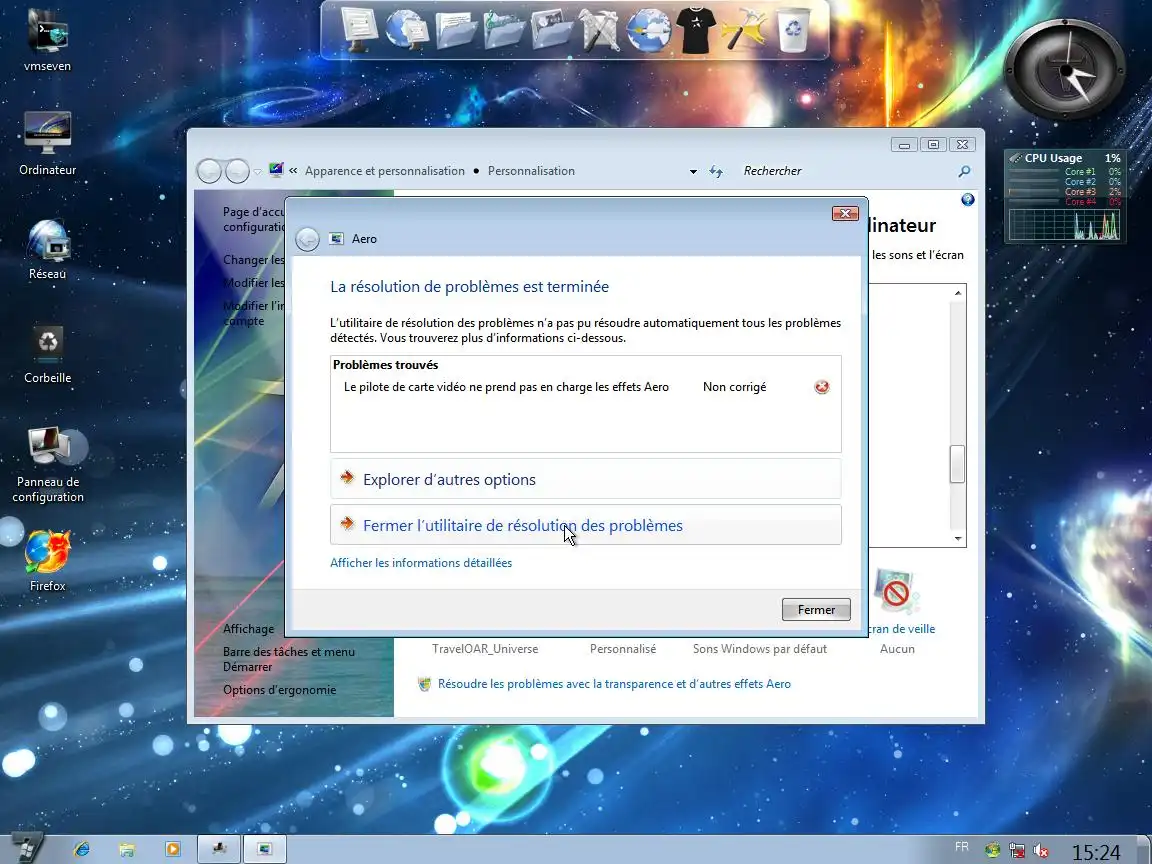Open Windows Explorer from the taskbar

(127, 849)
